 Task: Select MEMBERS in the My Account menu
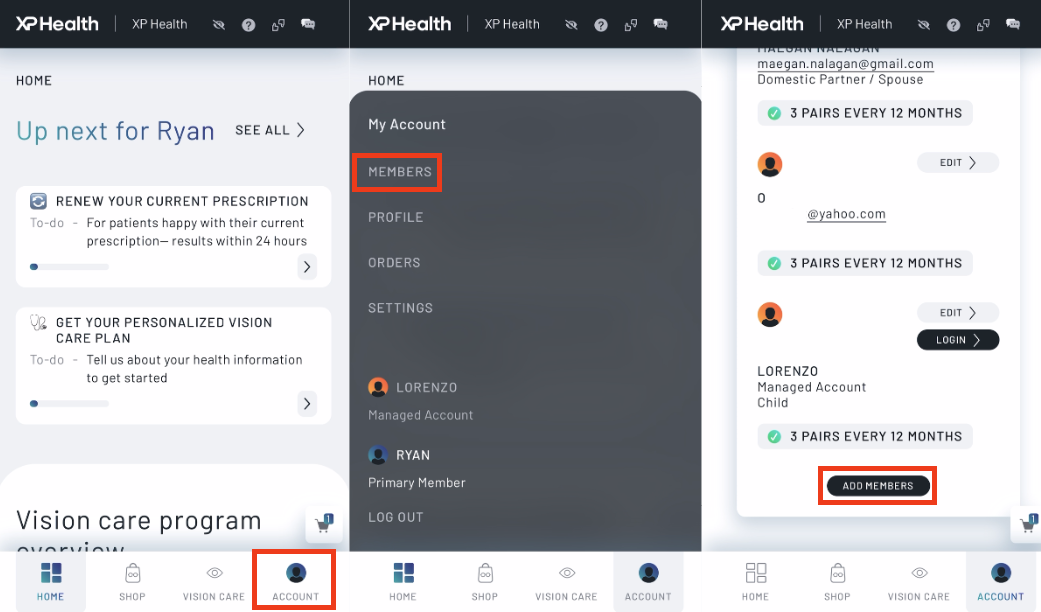(x=396, y=172)
